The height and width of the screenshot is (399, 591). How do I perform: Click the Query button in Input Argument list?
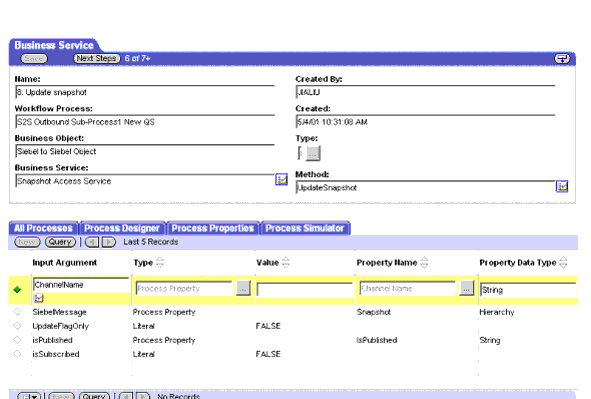click(x=60, y=242)
